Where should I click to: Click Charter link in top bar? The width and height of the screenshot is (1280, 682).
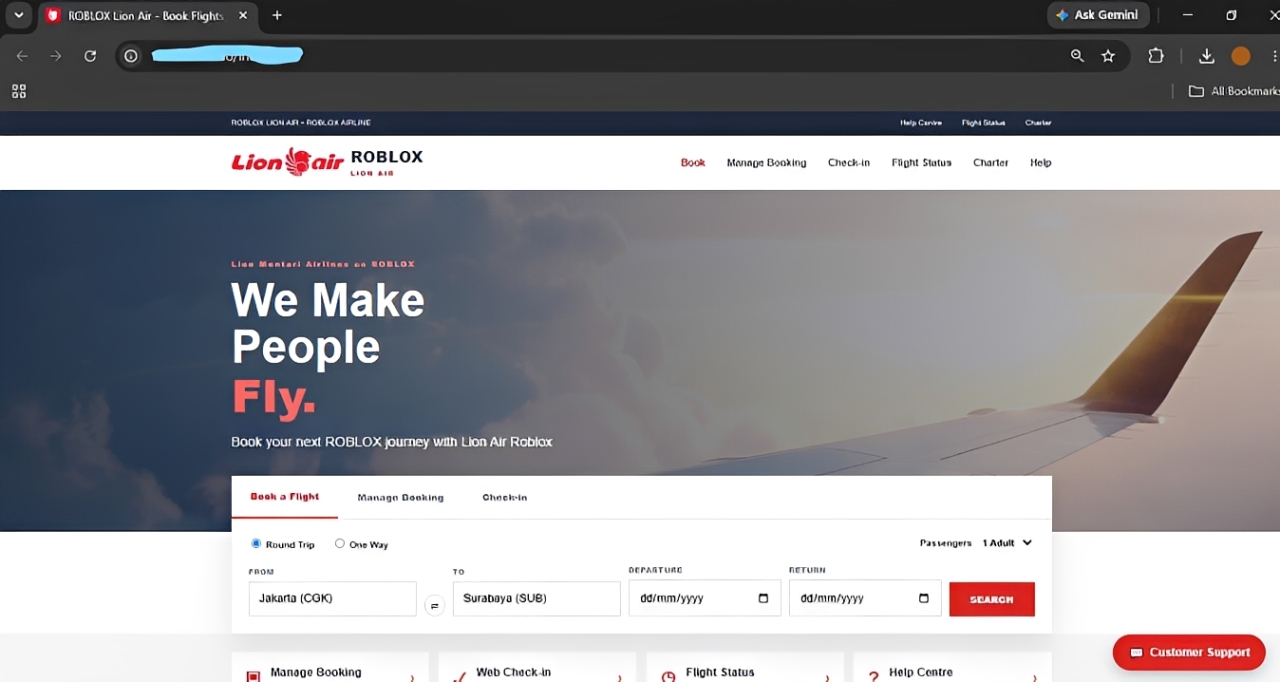(x=1038, y=123)
